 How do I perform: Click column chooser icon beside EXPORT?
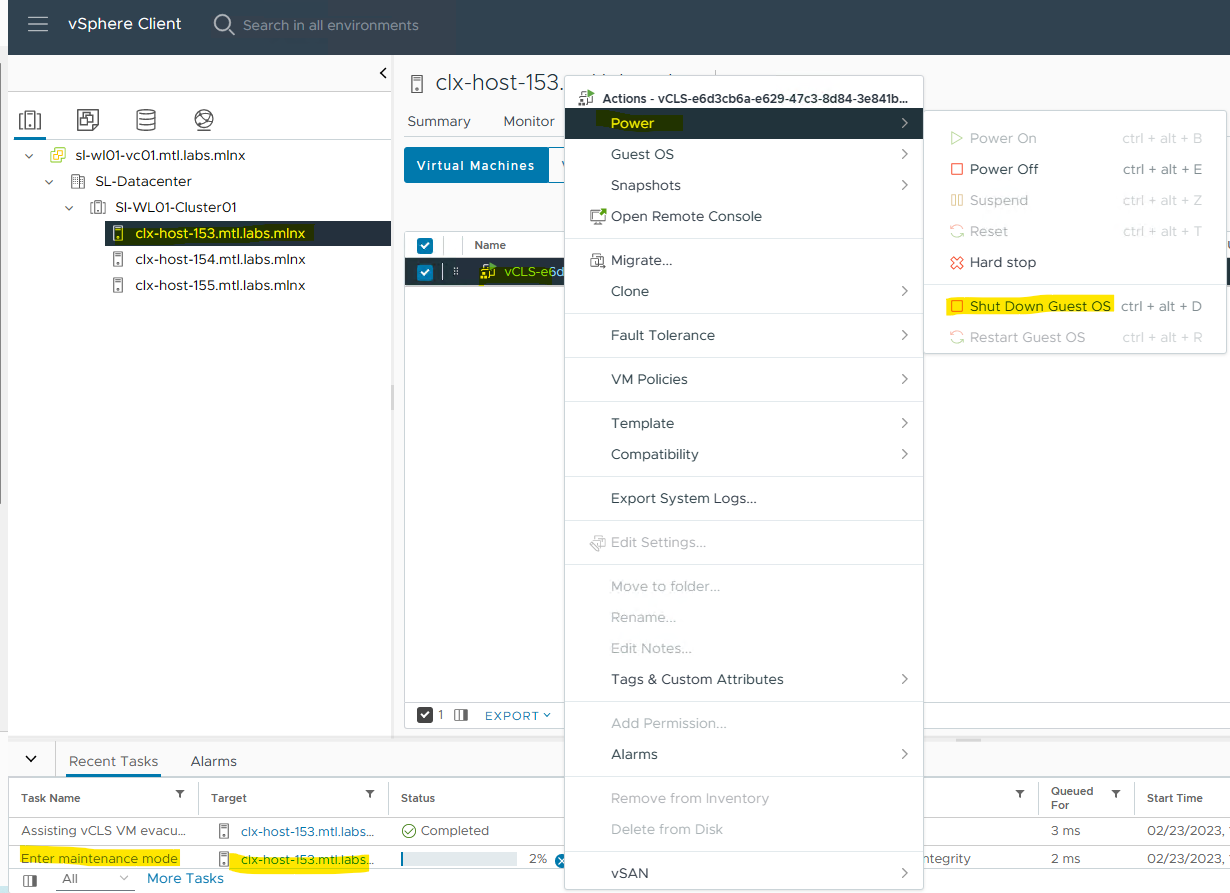tap(461, 715)
